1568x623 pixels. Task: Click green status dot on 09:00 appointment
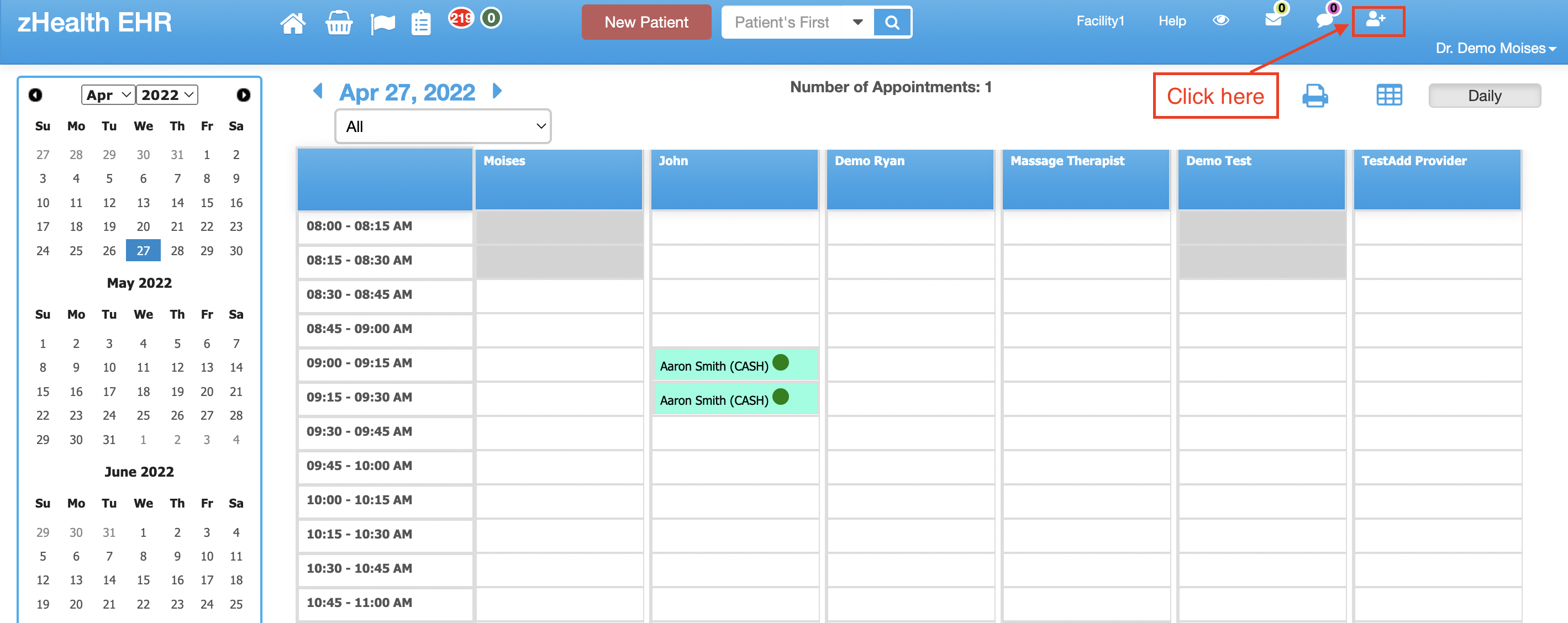[780, 363]
